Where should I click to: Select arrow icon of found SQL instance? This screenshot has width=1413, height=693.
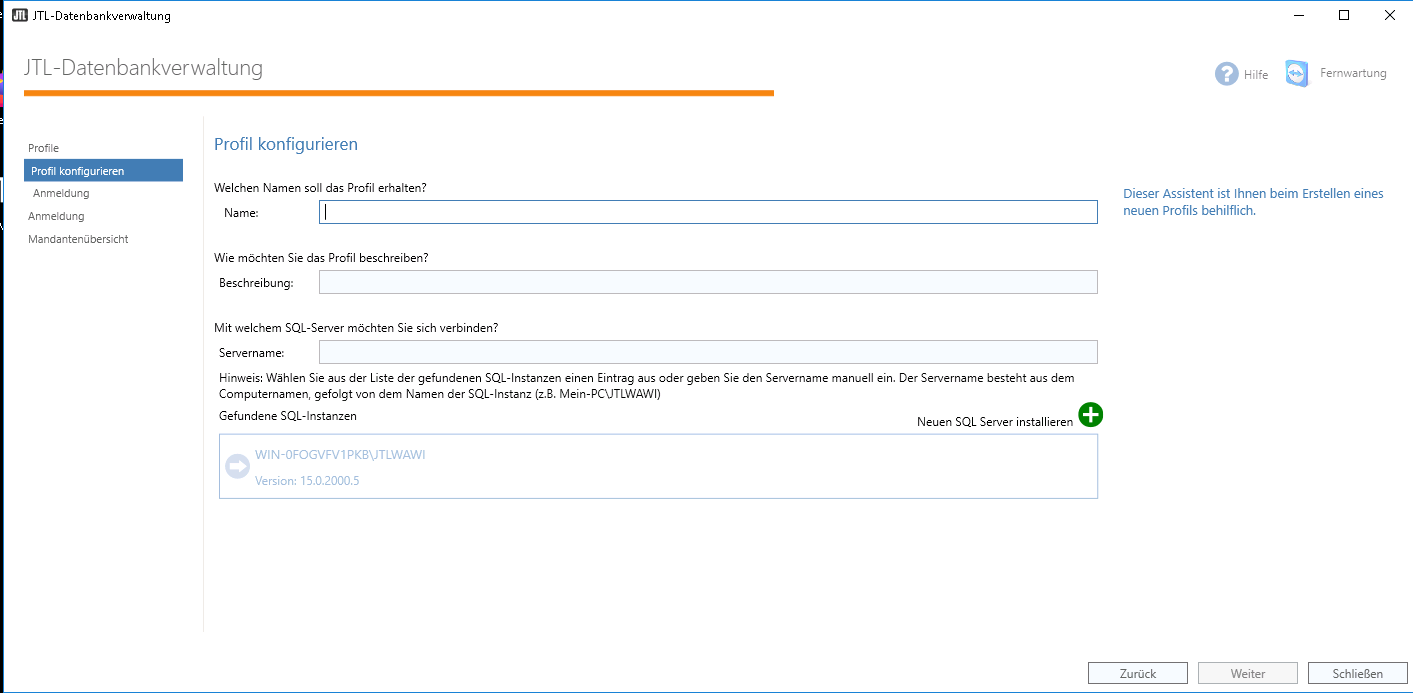[237, 467]
